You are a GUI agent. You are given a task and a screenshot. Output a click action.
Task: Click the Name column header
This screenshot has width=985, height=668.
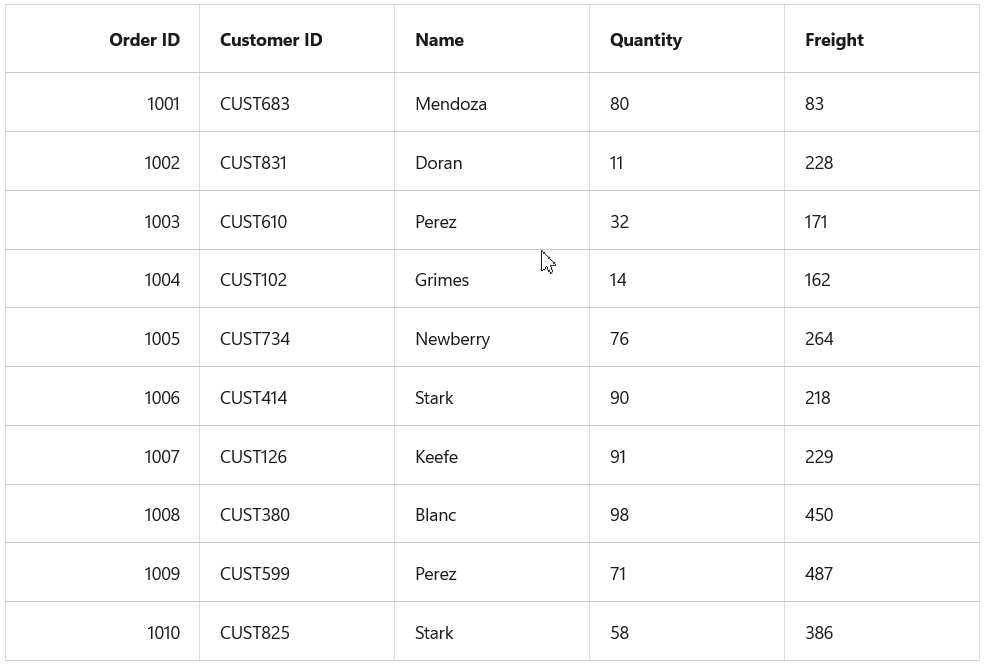pyautogui.click(x=439, y=40)
